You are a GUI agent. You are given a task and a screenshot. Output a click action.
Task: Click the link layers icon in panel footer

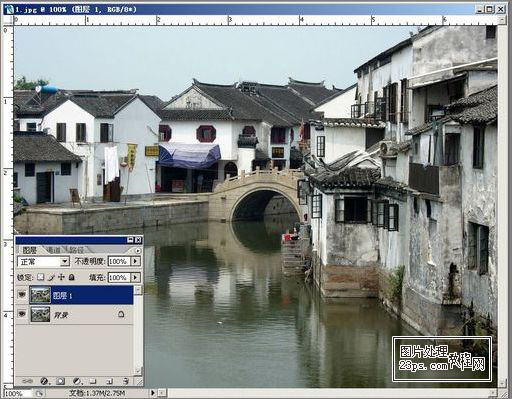point(27,381)
